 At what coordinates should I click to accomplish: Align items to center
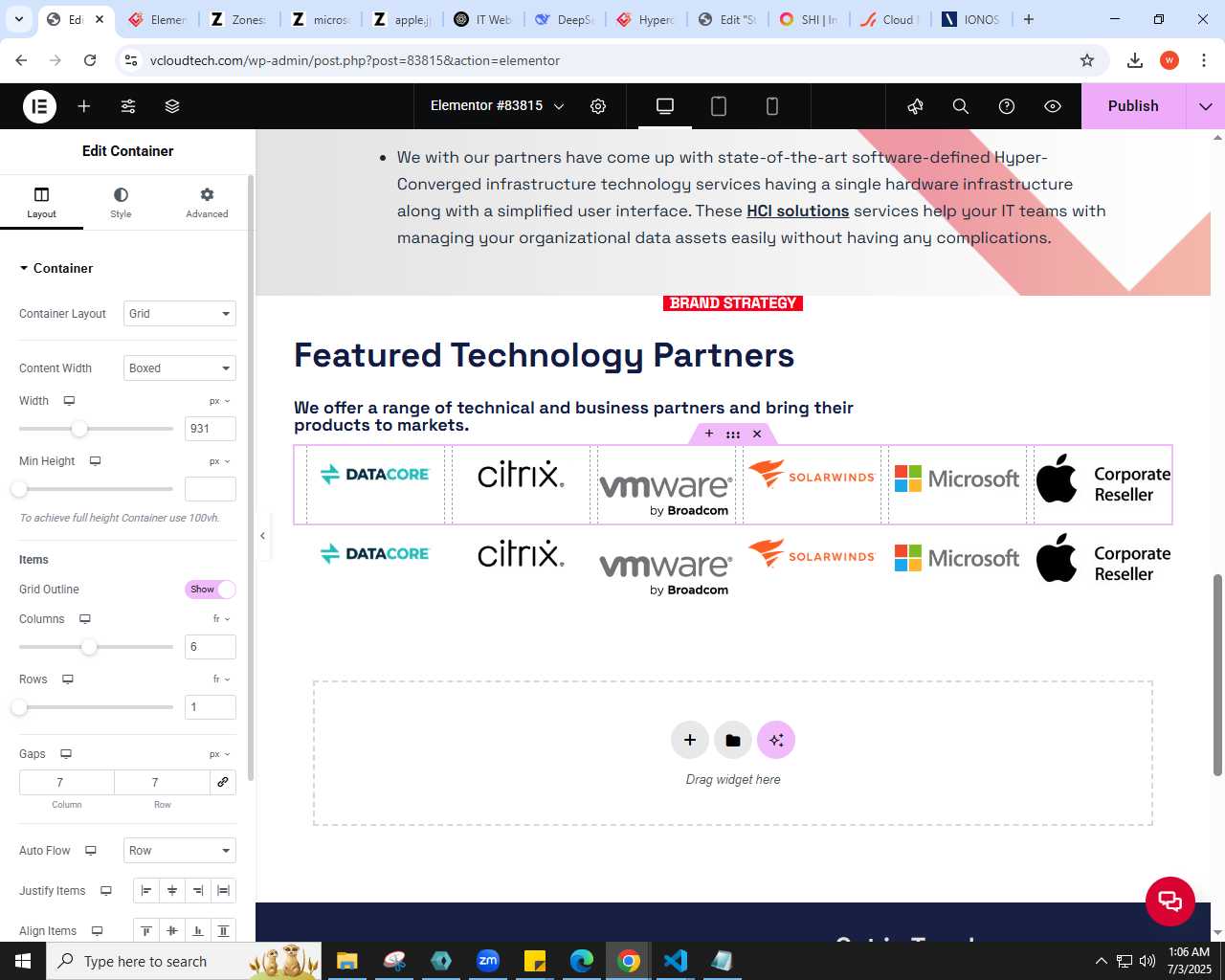click(x=172, y=931)
